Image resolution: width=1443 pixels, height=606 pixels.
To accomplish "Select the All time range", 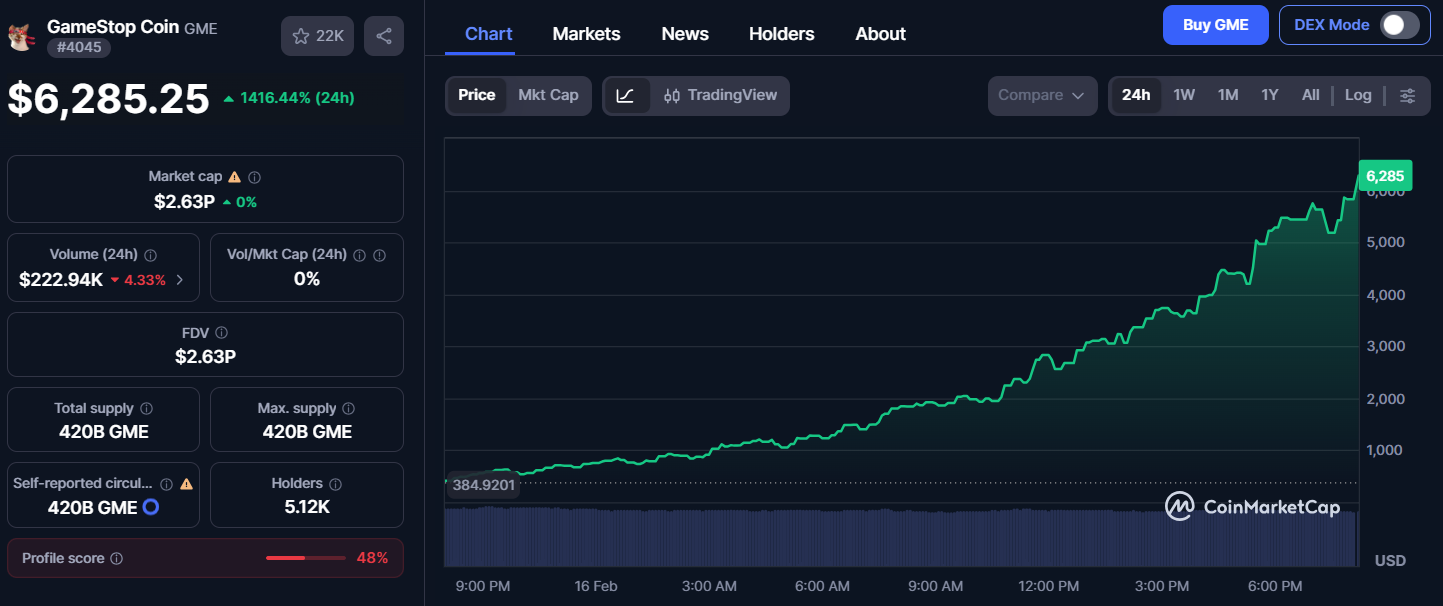I will [1311, 95].
